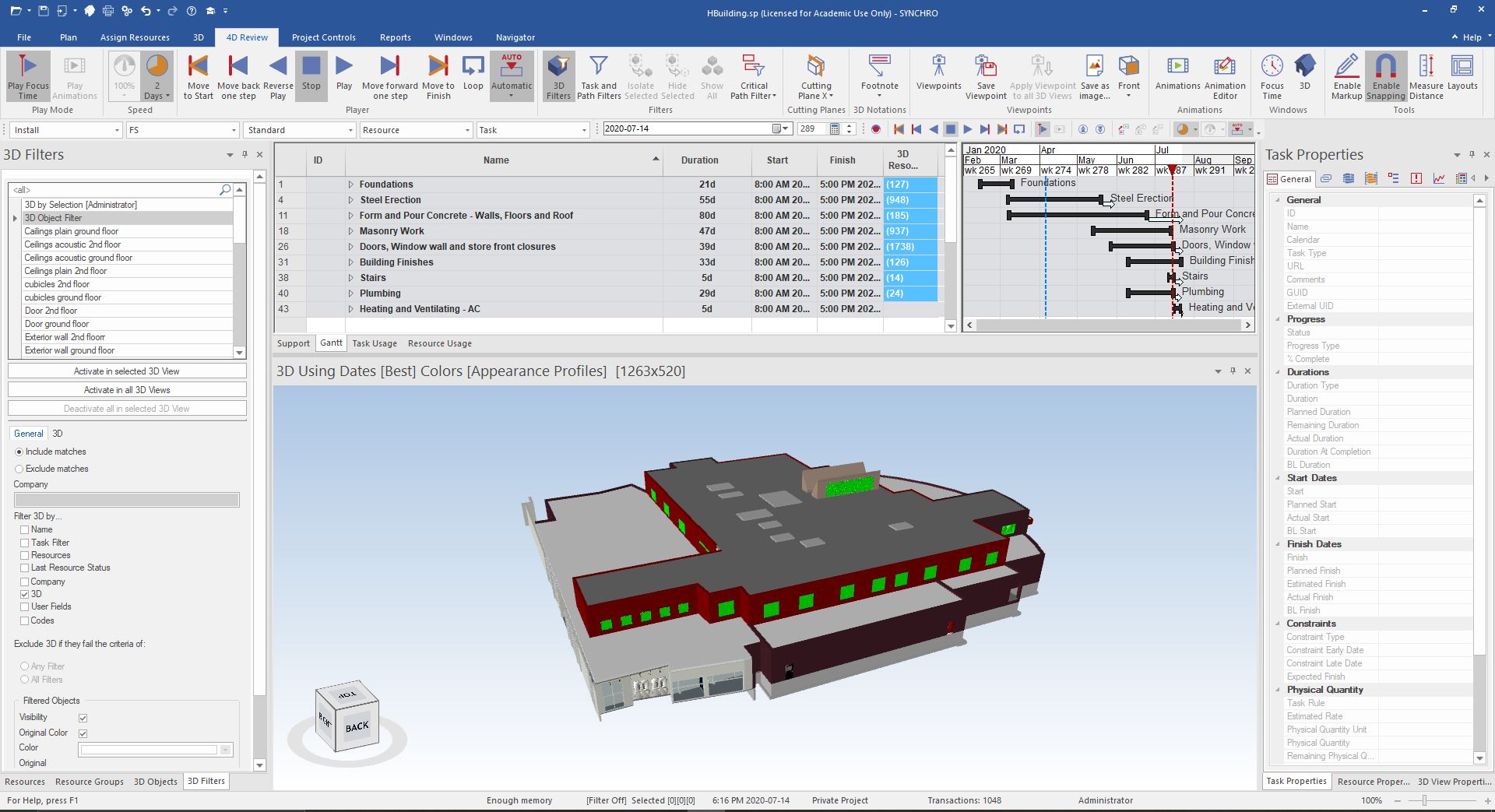1495x812 pixels.
Task: Open the Resource Groups tab
Action: click(90, 782)
